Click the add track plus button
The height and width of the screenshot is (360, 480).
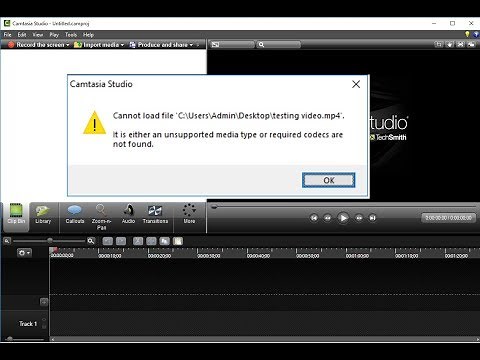[44, 302]
